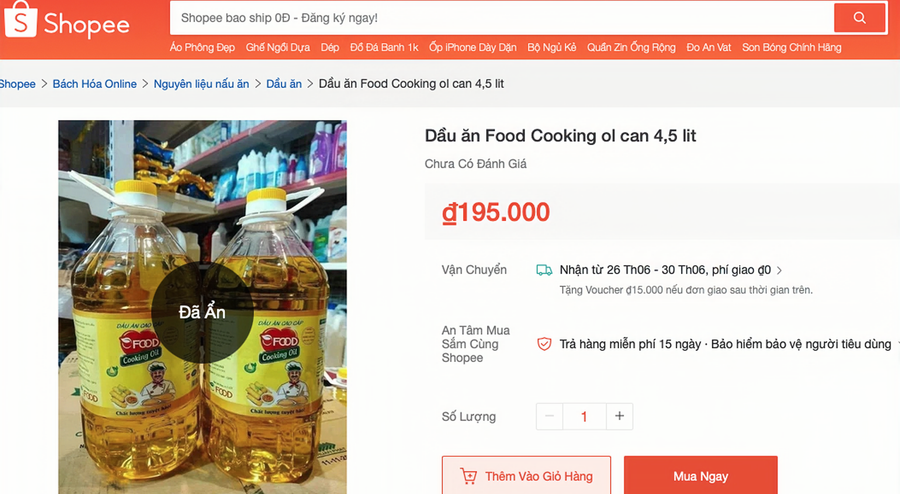Click the green delivery truck icon
This screenshot has width=900, height=494.
click(544, 270)
